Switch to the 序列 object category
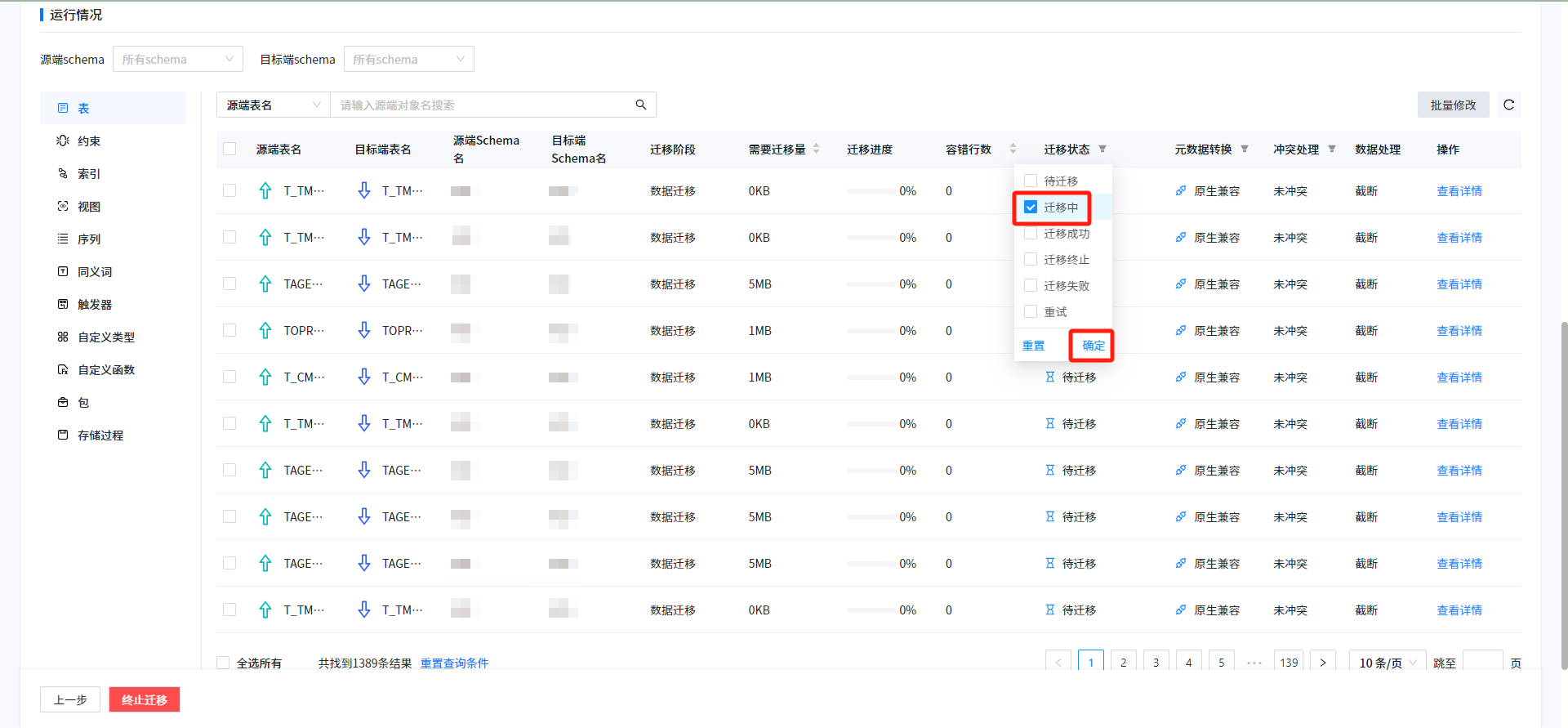 (x=114, y=239)
